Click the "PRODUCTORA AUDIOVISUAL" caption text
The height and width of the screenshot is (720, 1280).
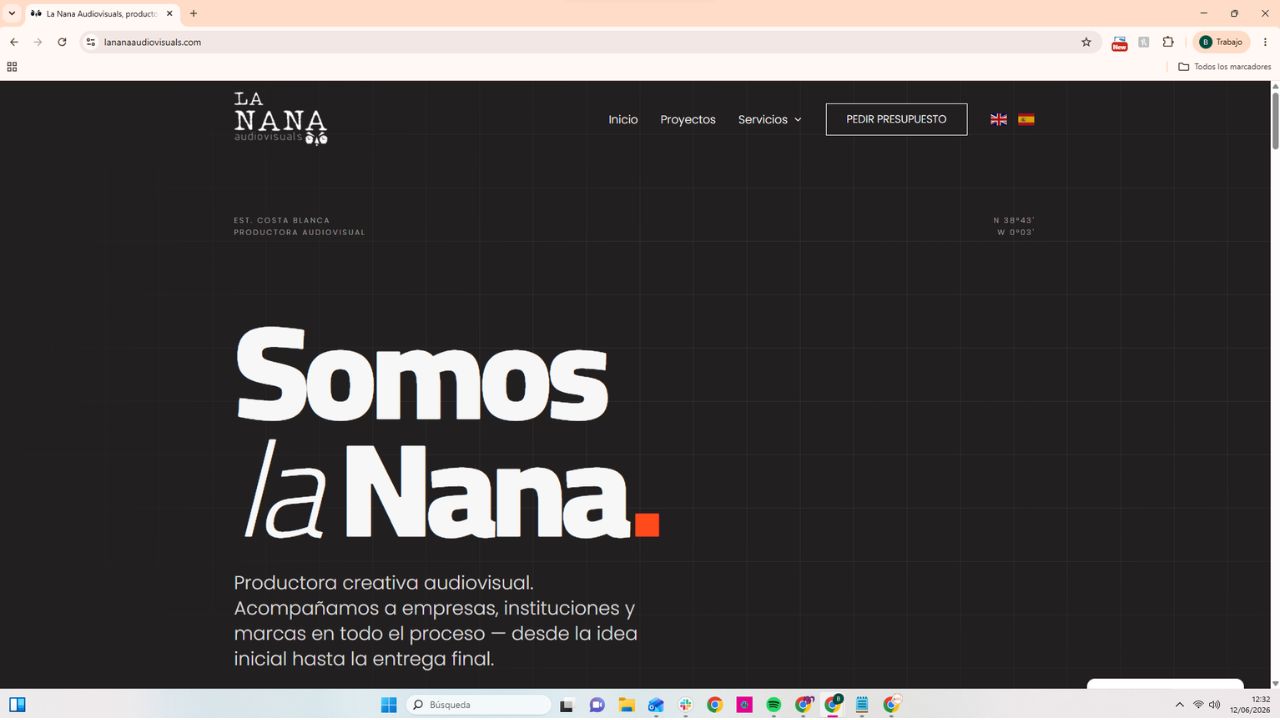point(300,232)
